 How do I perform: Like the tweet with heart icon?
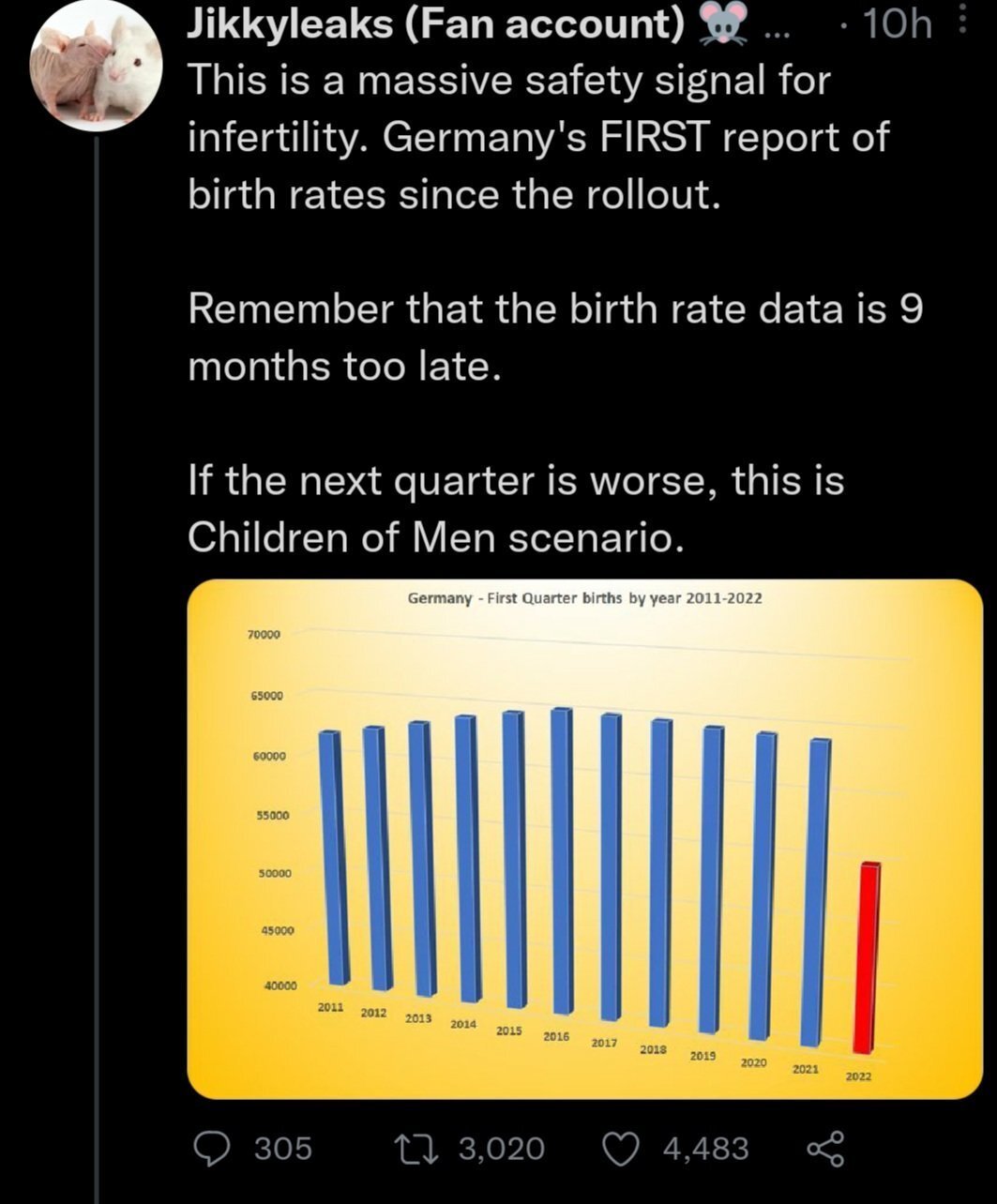[x=622, y=1149]
